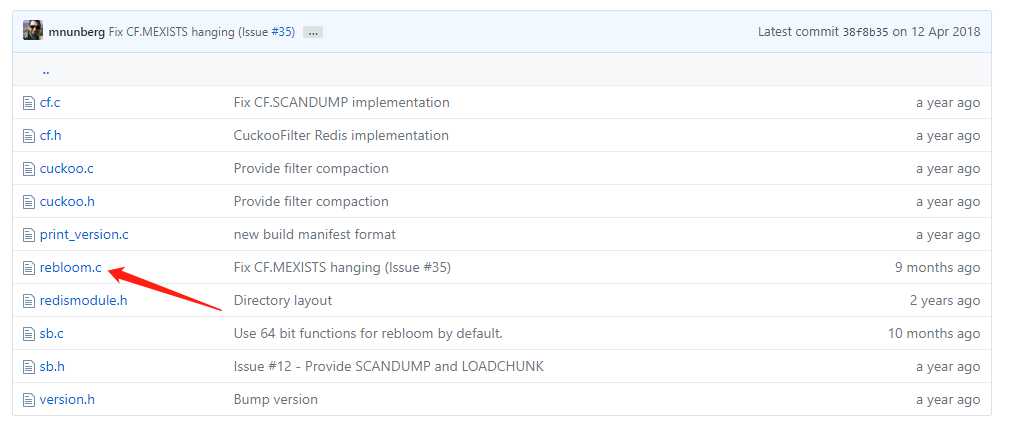This screenshot has width=1012, height=424.
Task: Expand commit message with ellipsis button
Action: click(x=313, y=32)
